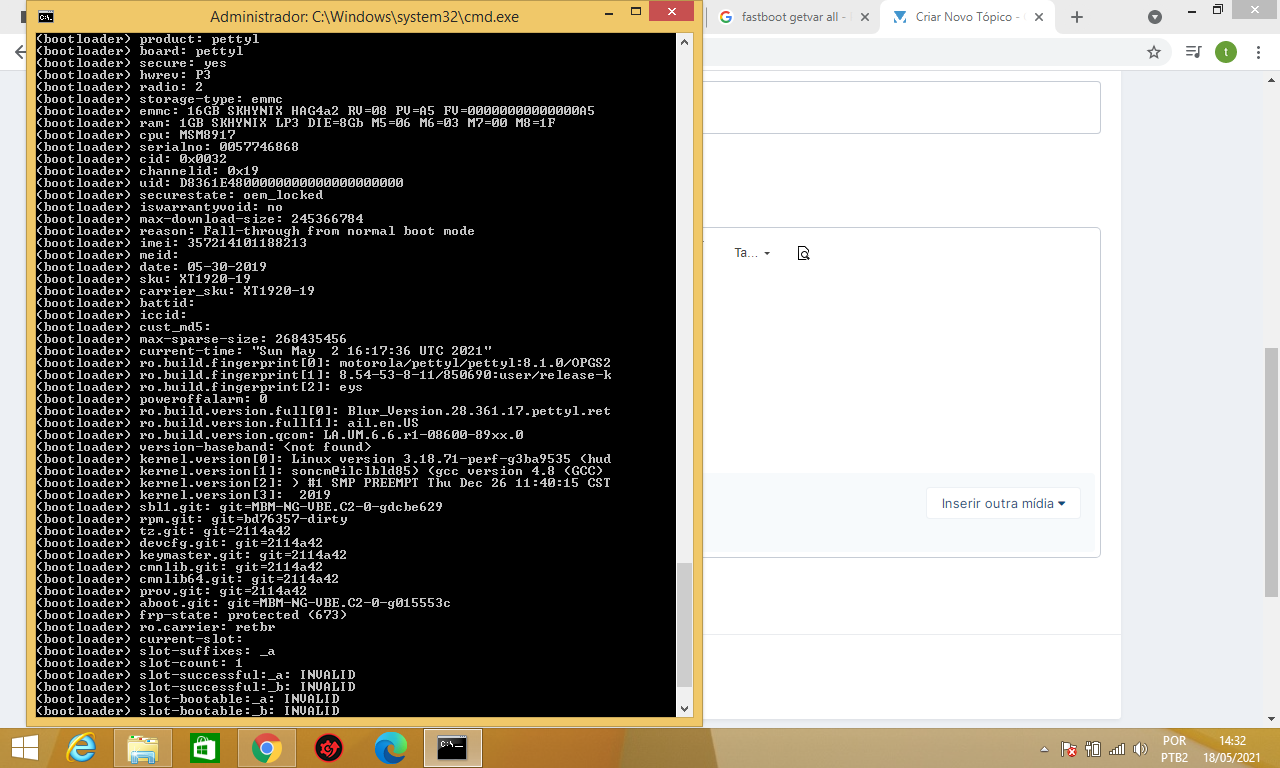
Task: Click the 'frp-state: protected (673)' line
Action: [x=191, y=615]
